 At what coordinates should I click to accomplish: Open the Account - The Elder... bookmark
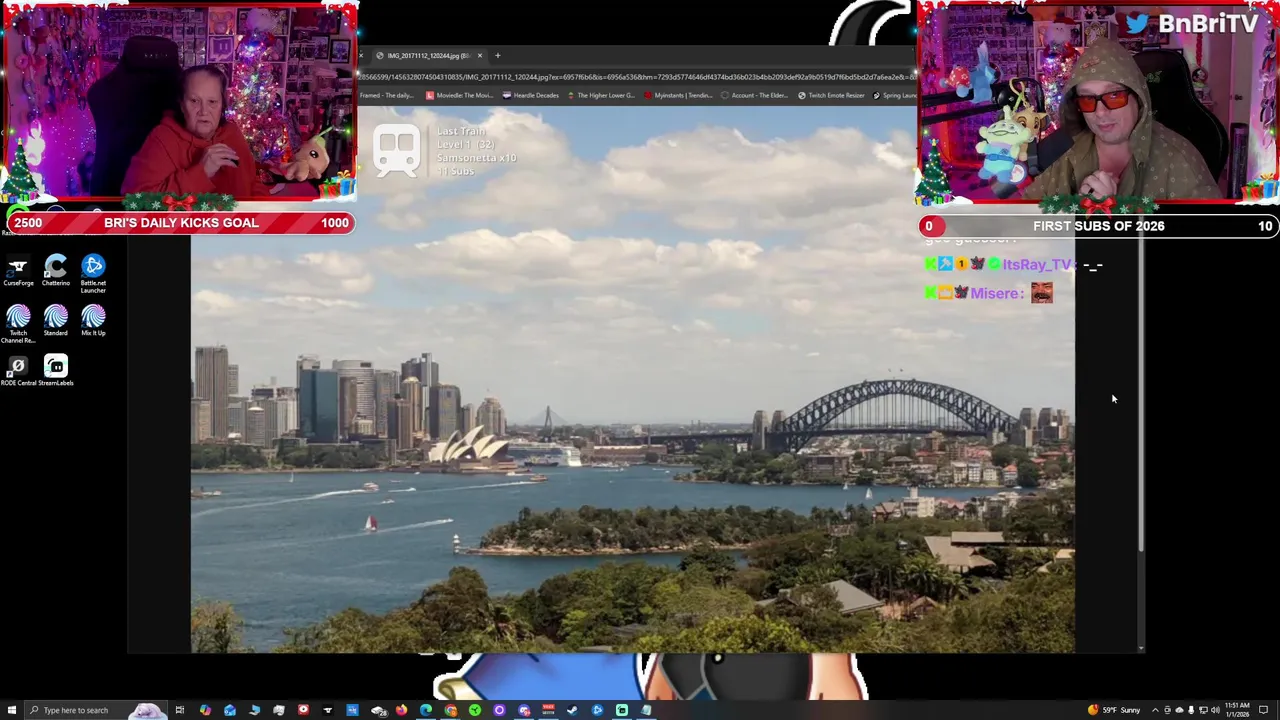[x=754, y=96]
